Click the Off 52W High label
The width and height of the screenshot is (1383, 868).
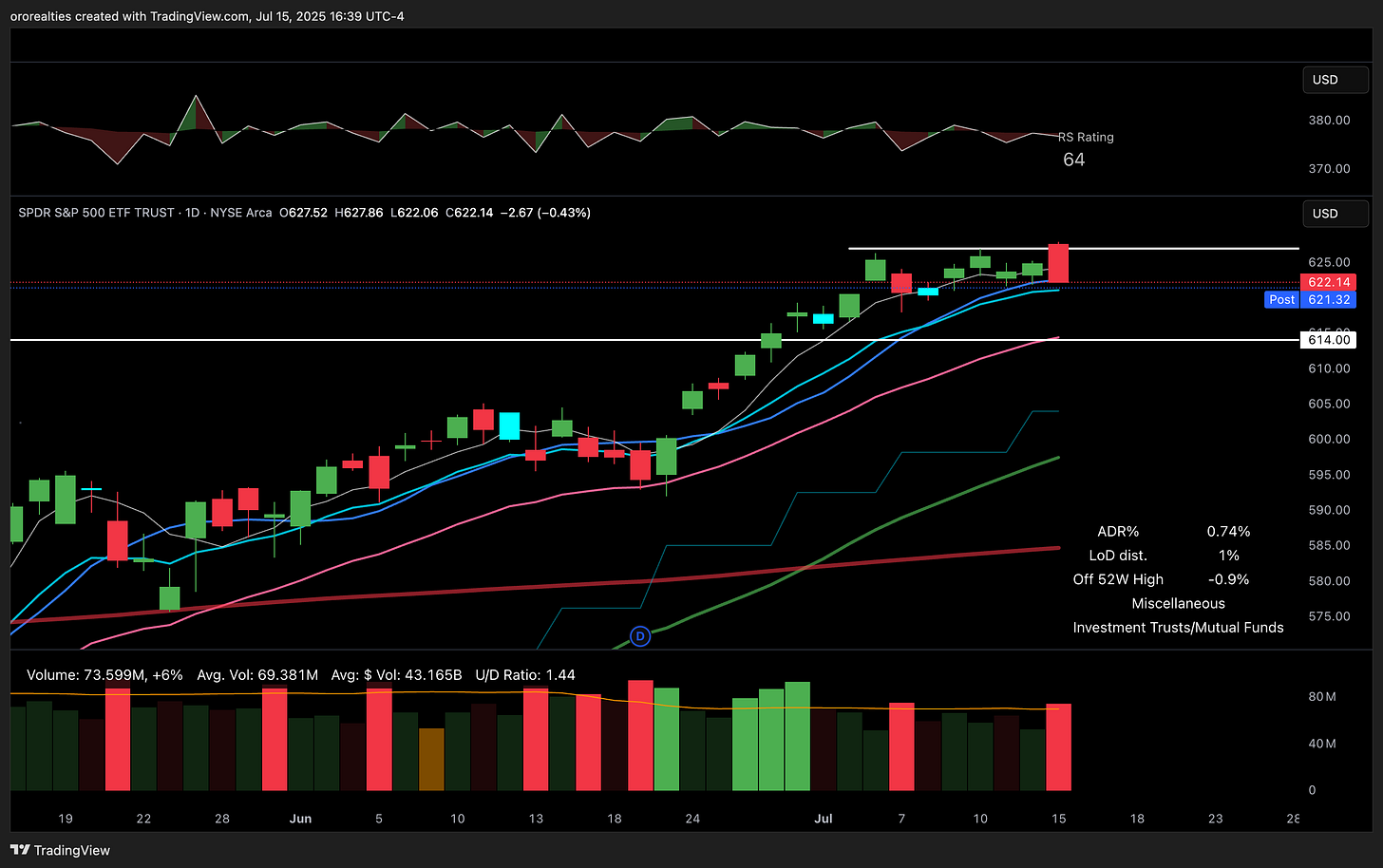point(1118,578)
